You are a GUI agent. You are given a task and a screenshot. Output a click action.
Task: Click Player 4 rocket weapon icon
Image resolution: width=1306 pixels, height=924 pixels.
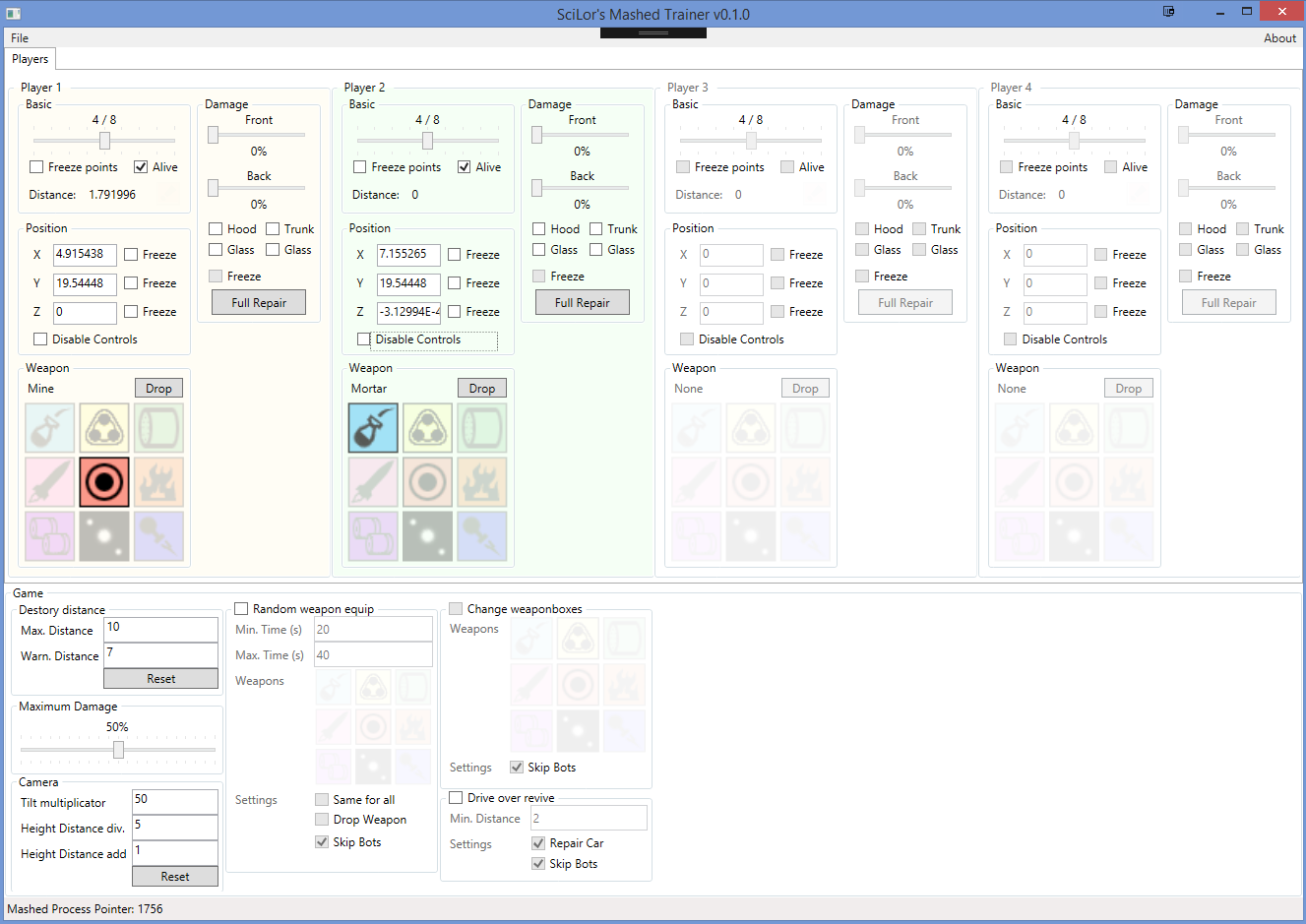click(1020, 482)
